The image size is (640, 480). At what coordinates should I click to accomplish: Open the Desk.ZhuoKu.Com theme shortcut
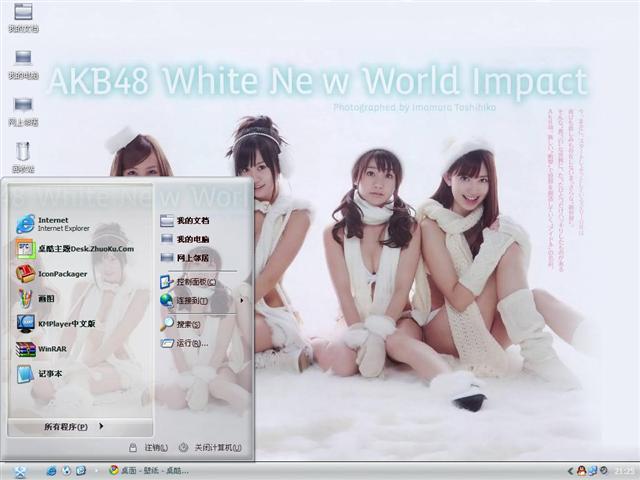84,248
